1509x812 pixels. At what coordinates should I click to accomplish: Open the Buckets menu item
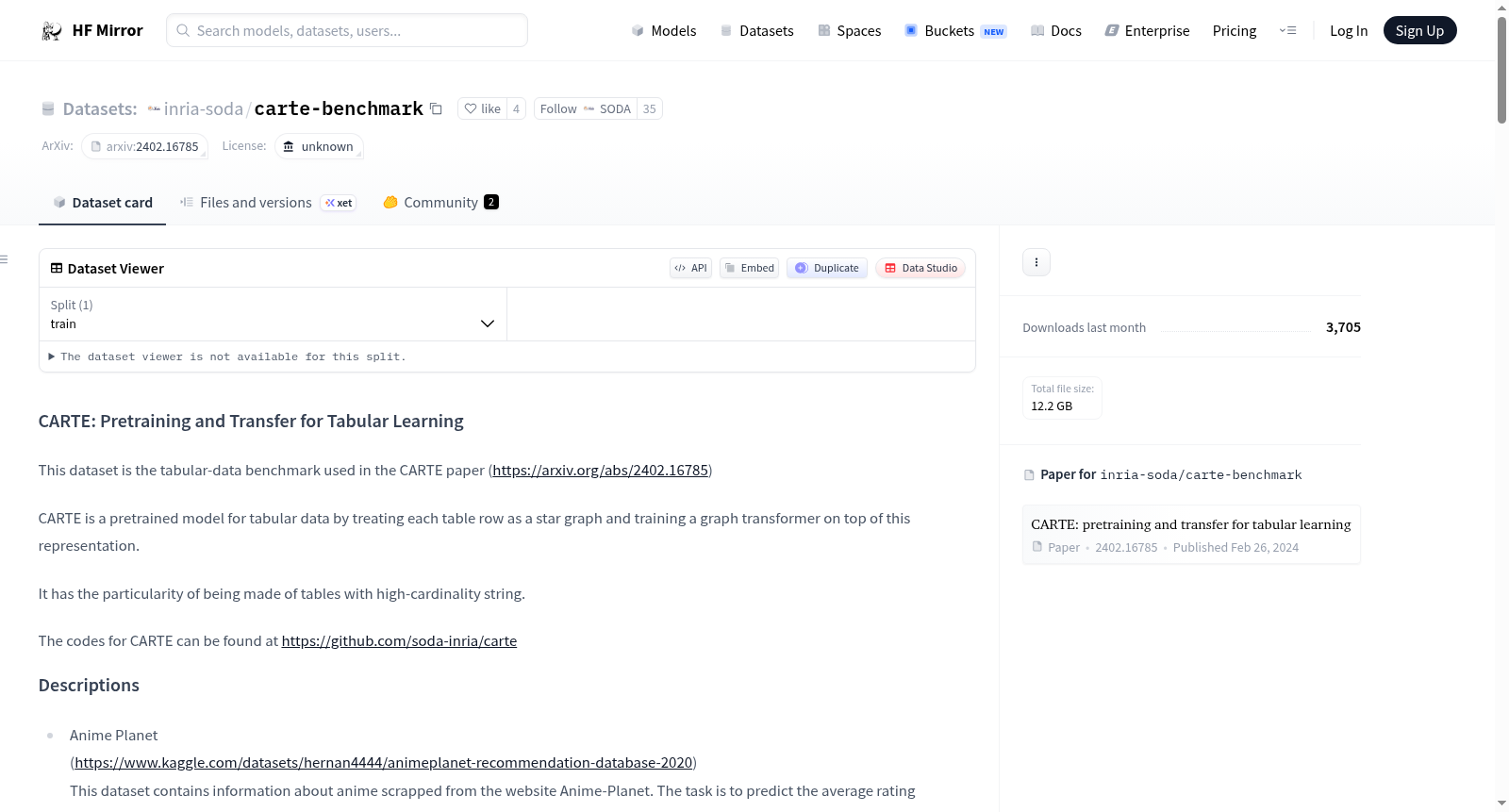click(955, 30)
